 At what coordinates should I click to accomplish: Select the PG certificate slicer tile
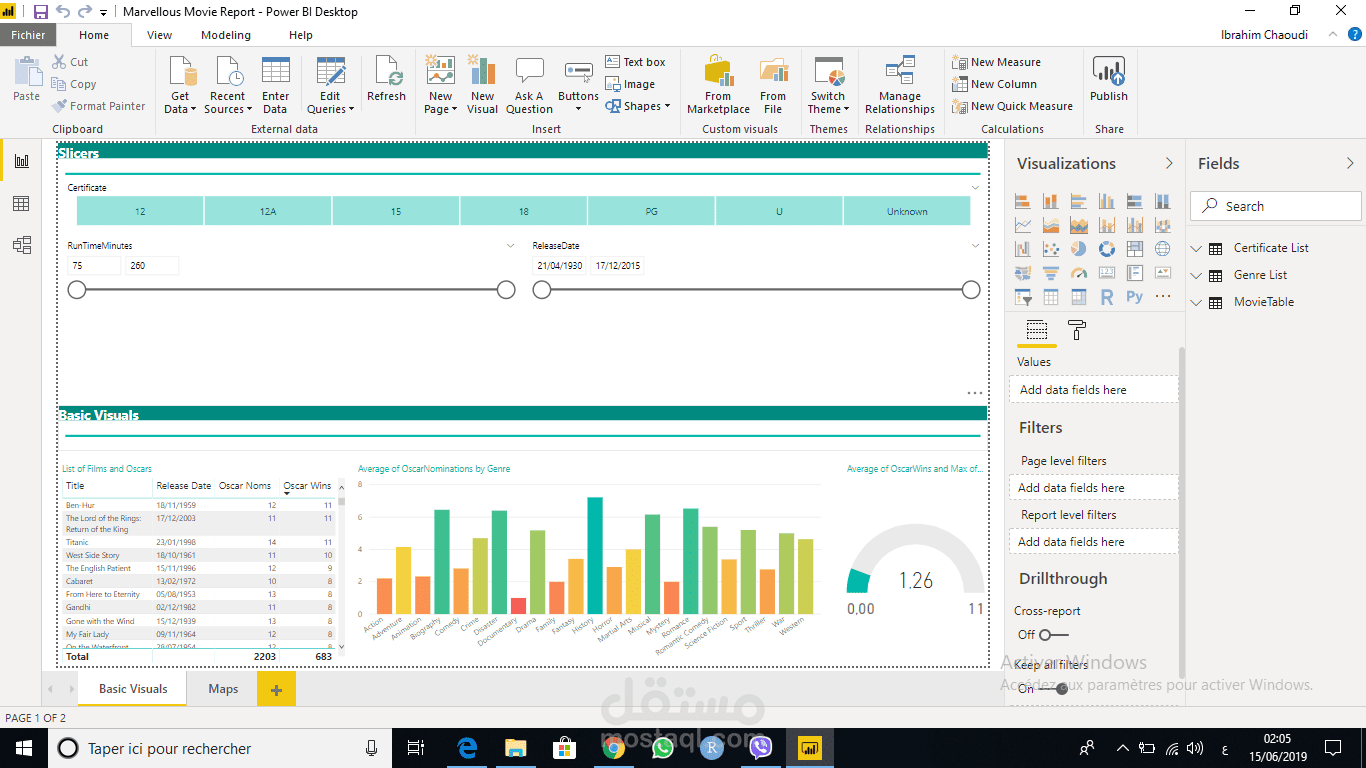click(x=651, y=211)
